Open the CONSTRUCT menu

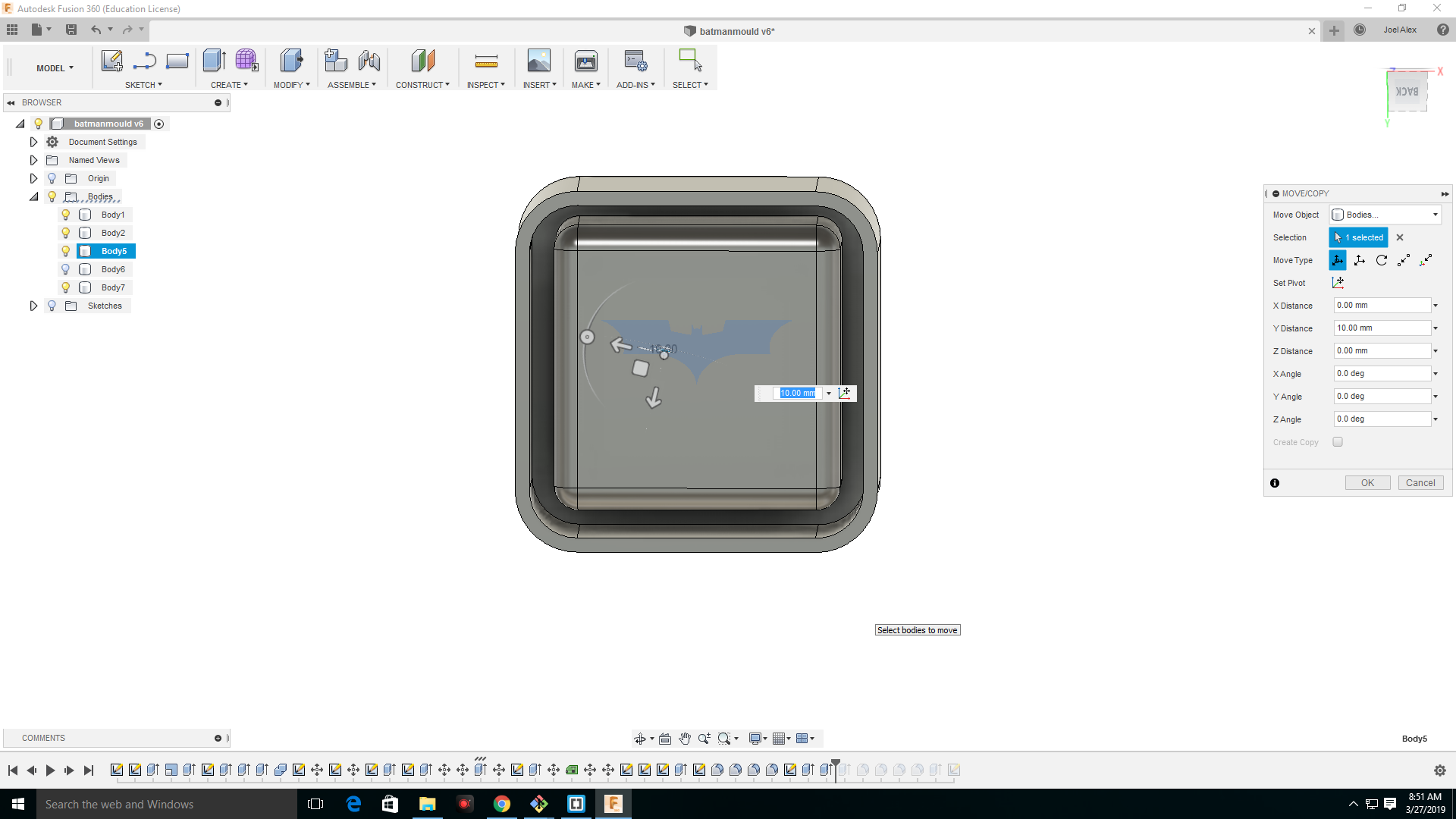point(422,85)
